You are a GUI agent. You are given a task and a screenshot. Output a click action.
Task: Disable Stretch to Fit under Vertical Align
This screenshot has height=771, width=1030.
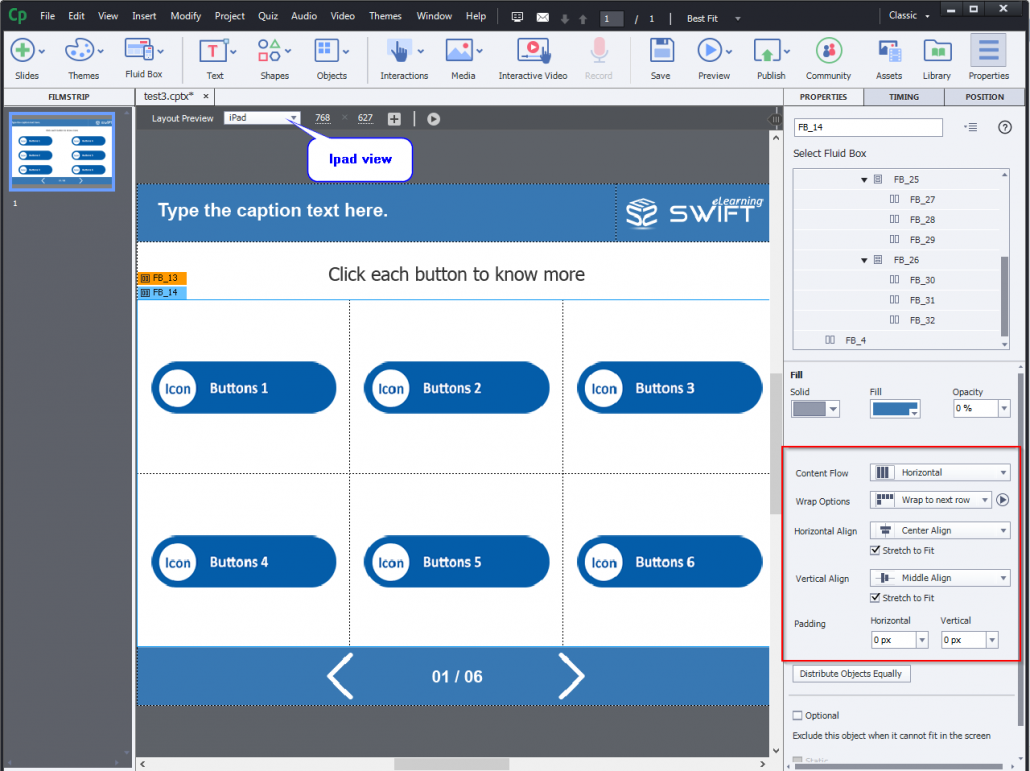point(873,597)
